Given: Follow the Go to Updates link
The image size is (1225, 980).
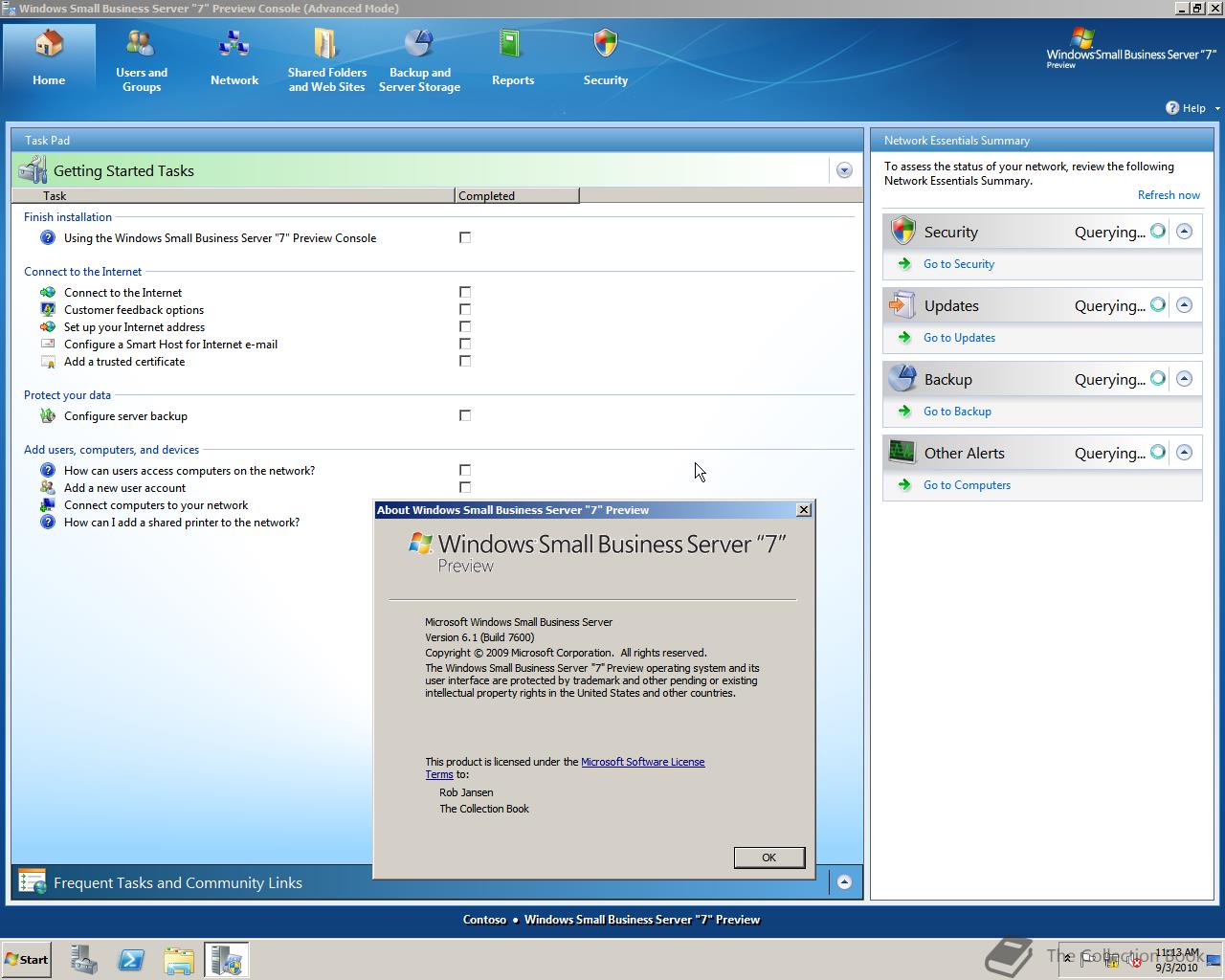Looking at the screenshot, I should click(959, 338).
